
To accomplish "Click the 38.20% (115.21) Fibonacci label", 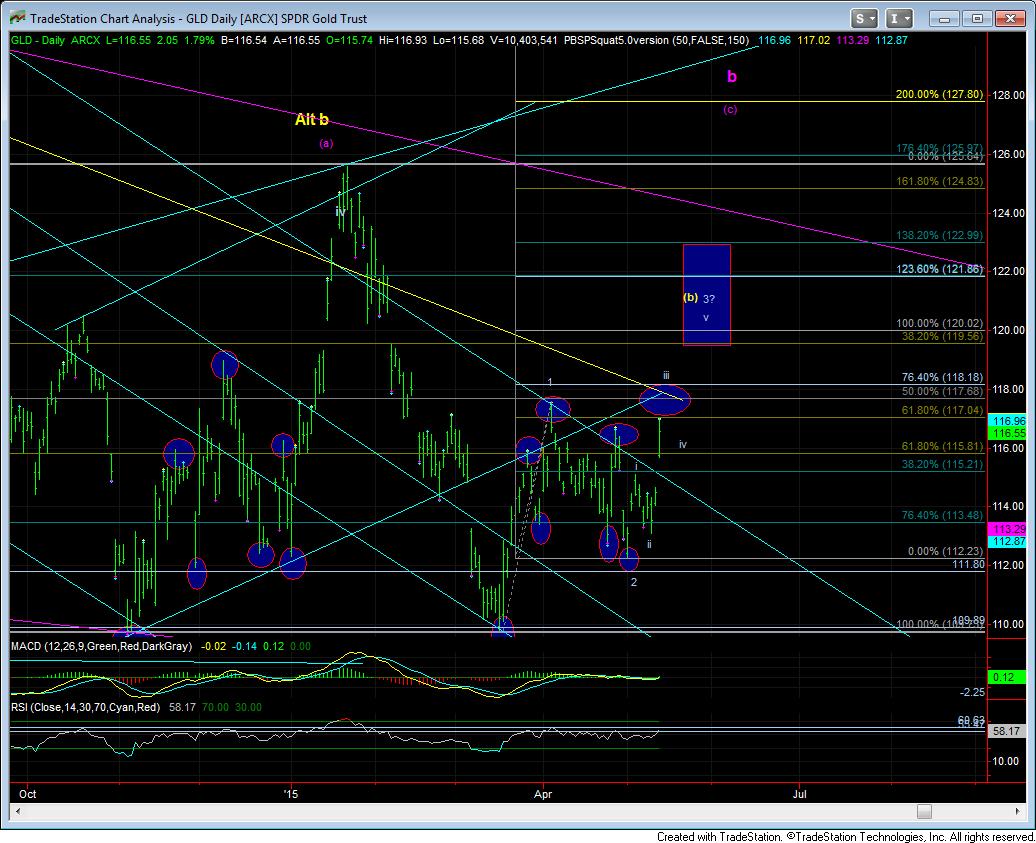I will [x=942, y=464].
